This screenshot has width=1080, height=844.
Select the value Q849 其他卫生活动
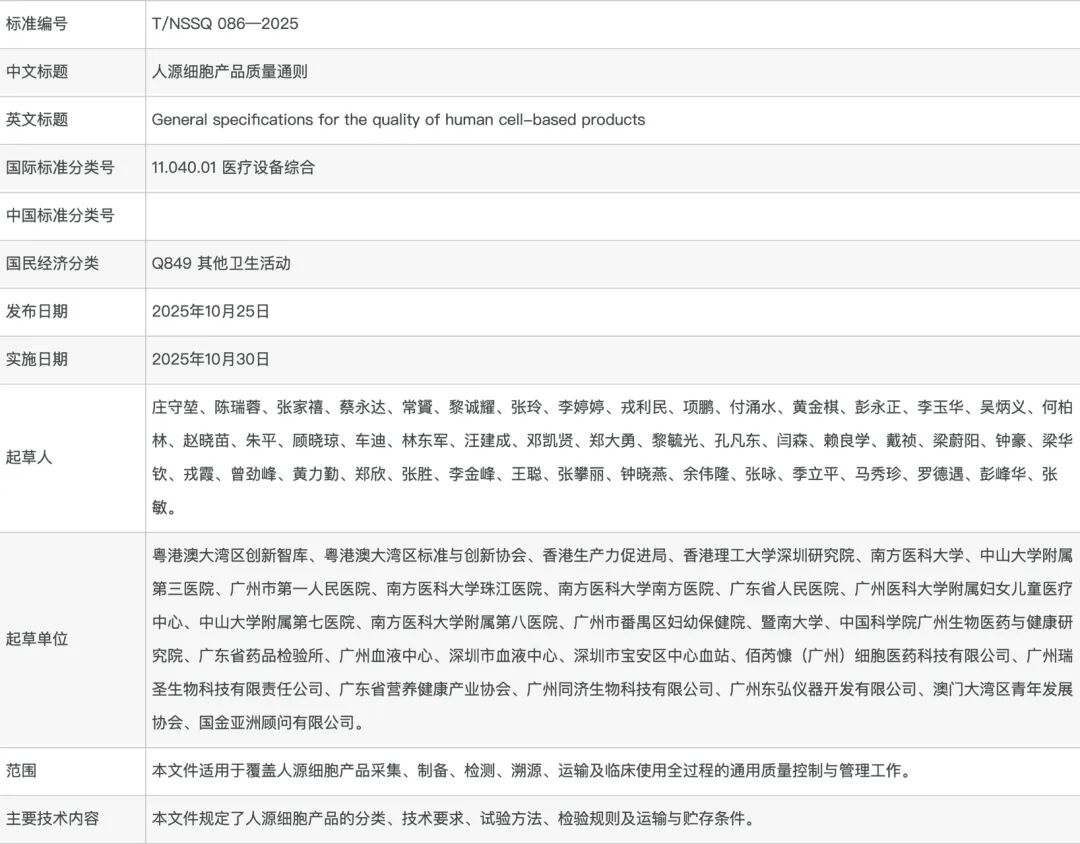pyautogui.click(x=221, y=264)
